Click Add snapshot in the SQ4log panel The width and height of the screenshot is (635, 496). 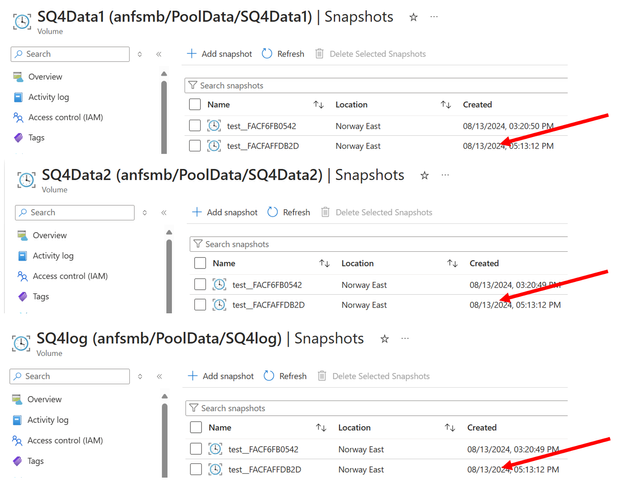click(221, 376)
